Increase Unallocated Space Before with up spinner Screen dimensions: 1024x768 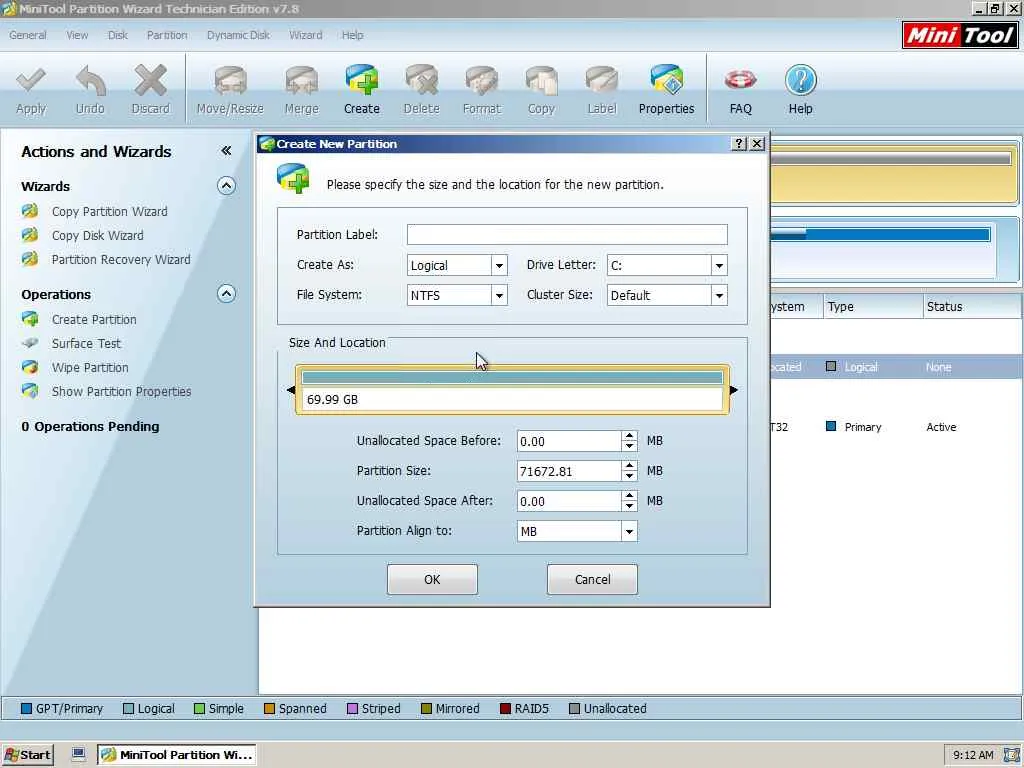tap(629, 436)
